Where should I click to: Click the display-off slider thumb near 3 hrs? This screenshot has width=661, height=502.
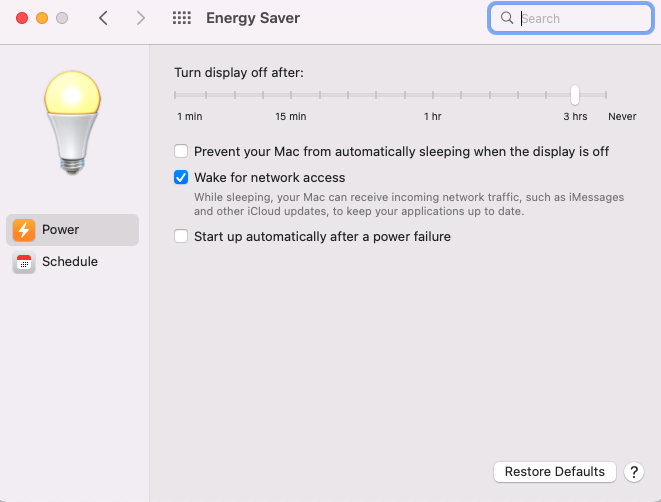pos(575,95)
